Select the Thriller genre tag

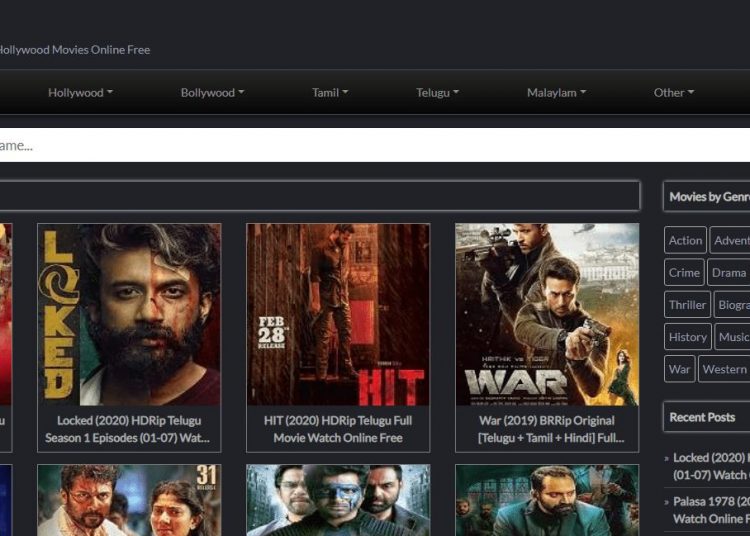[687, 305]
